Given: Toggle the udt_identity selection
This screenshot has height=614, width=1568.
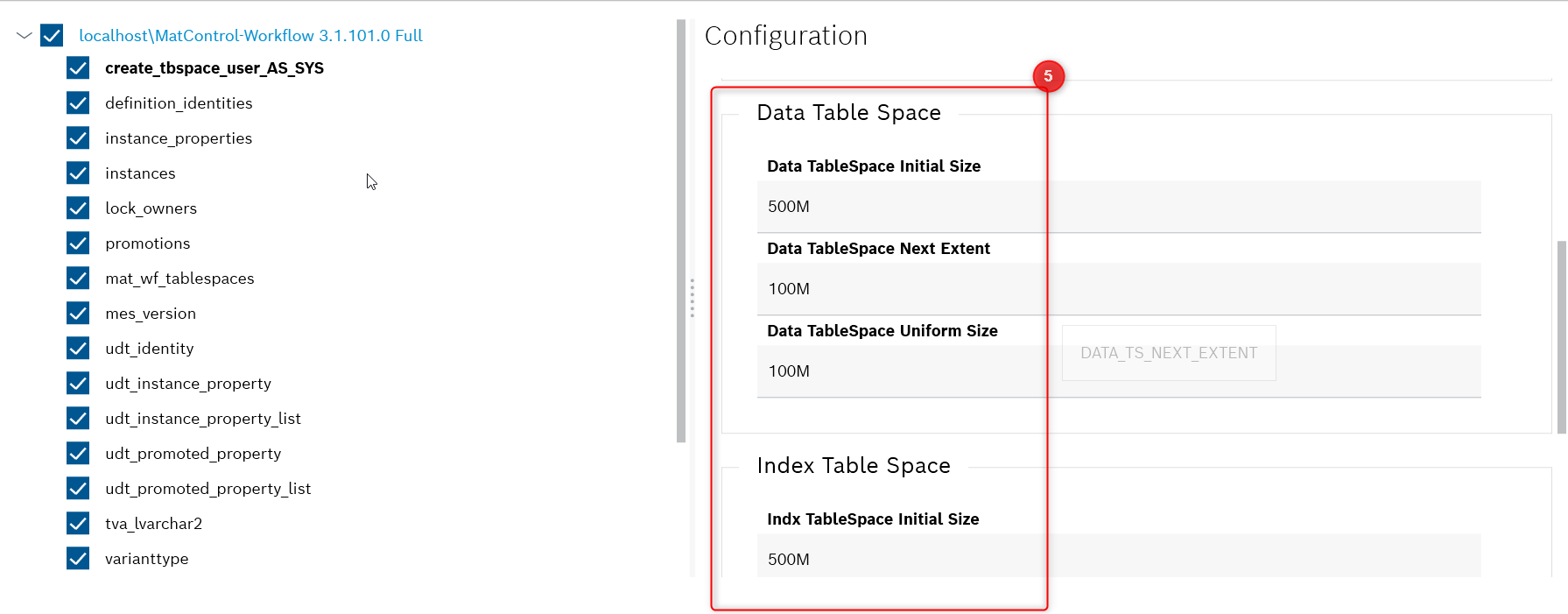Looking at the screenshot, I should tap(78, 348).
